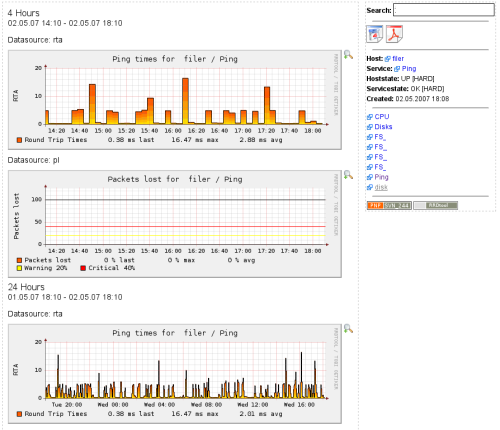Select the 'Created: 02.05.2007 18:08' text

coord(408,99)
